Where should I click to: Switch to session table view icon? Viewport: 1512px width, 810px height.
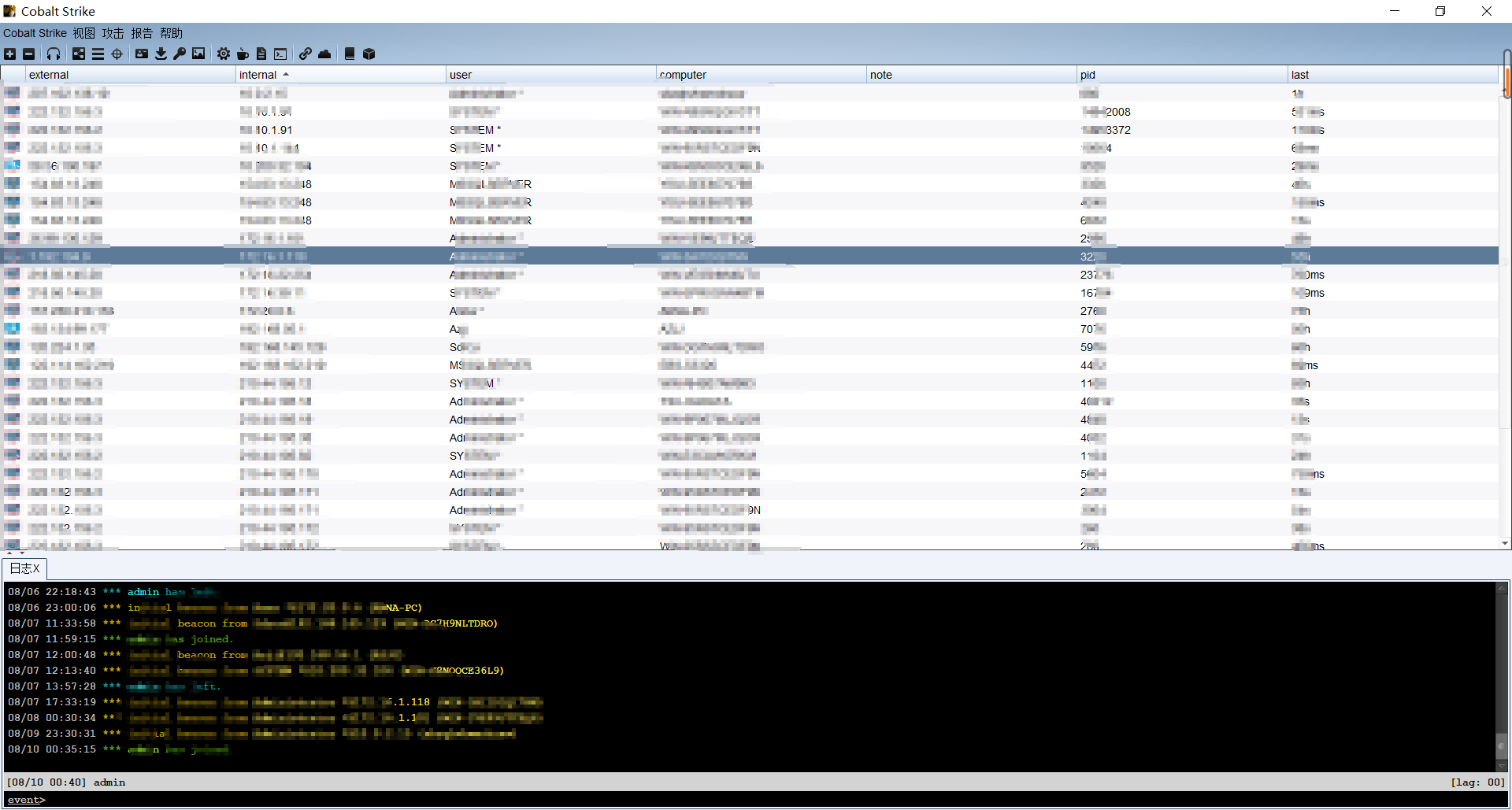(x=98, y=54)
